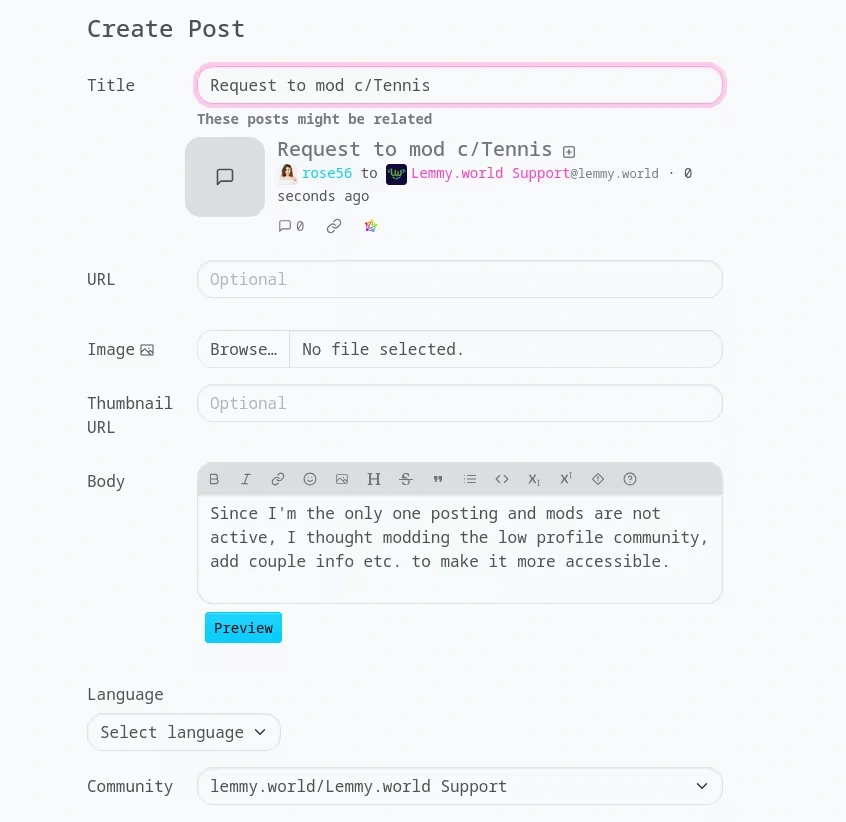Open the Select language dropdown
This screenshot has height=822, width=846.
184,732
